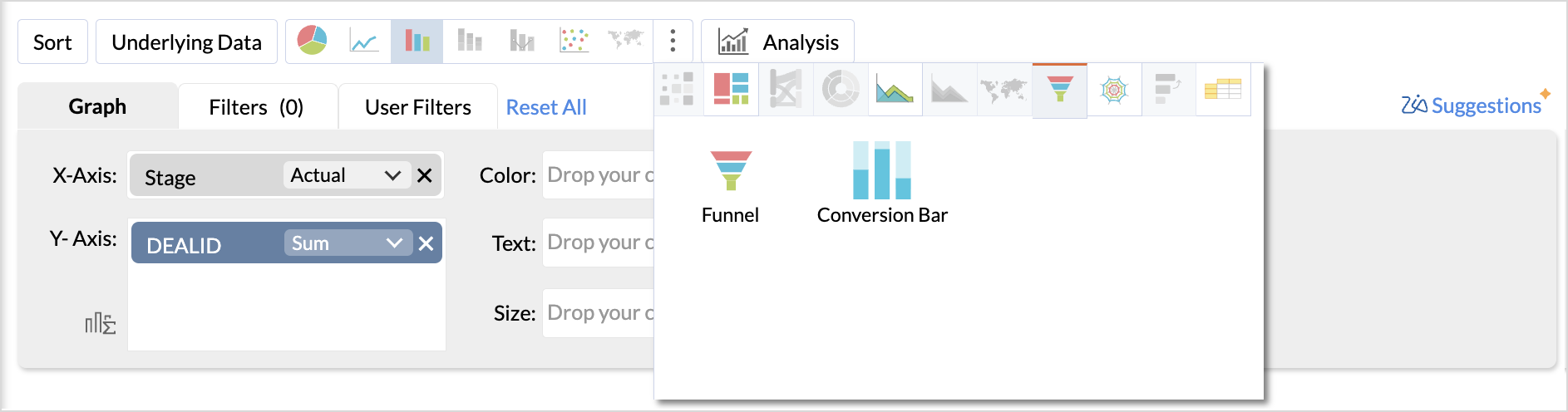Open the User Filters tab
The height and width of the screenshot is (412, 1568).
click(x=418, y=106)
